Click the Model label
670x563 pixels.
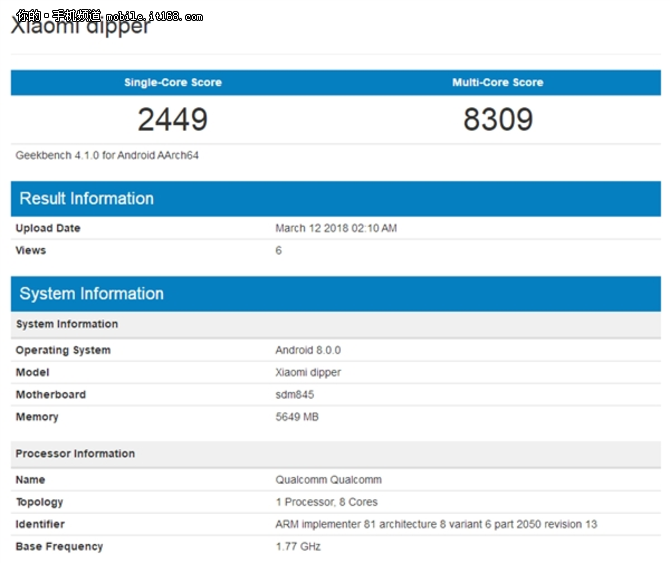32,372
